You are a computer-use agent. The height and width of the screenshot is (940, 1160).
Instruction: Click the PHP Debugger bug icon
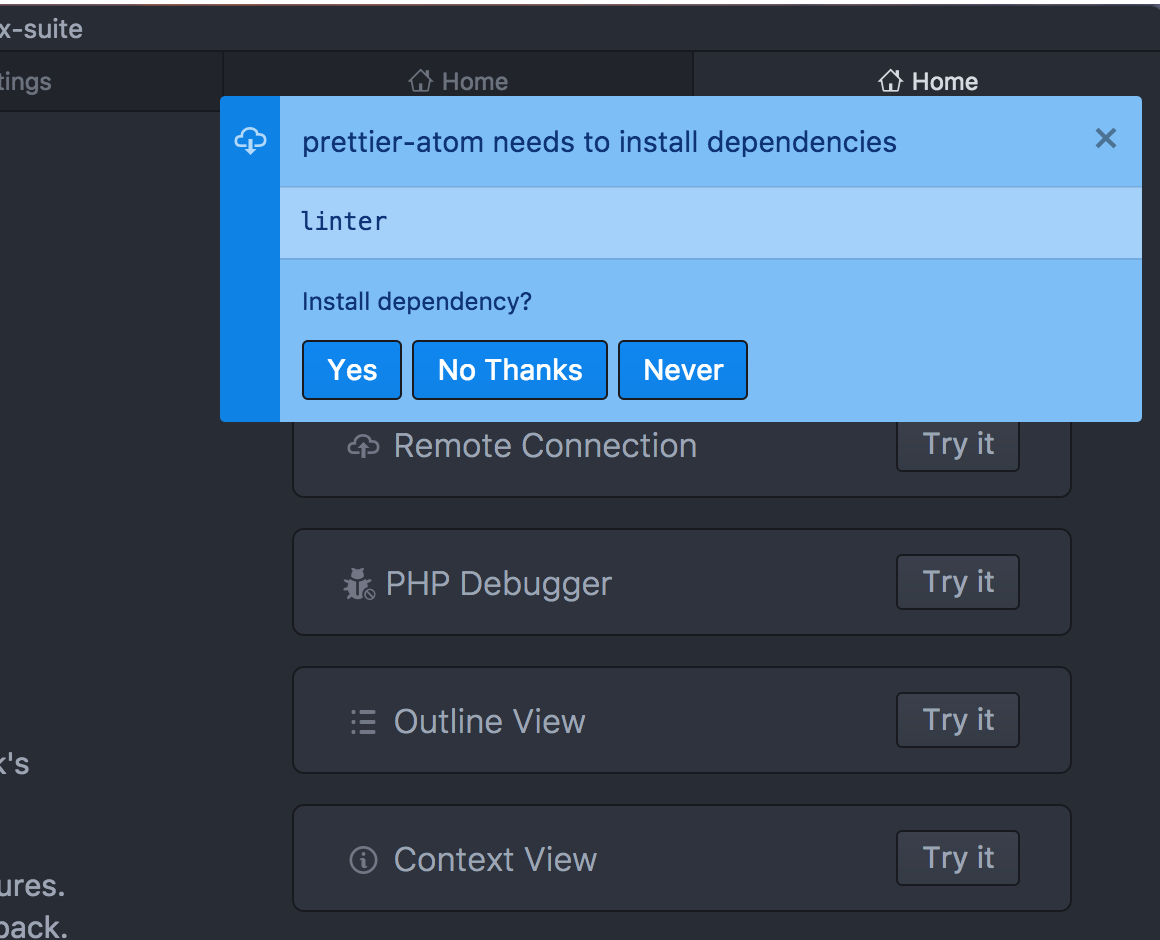pyautogui.click(x=360, y=584)
